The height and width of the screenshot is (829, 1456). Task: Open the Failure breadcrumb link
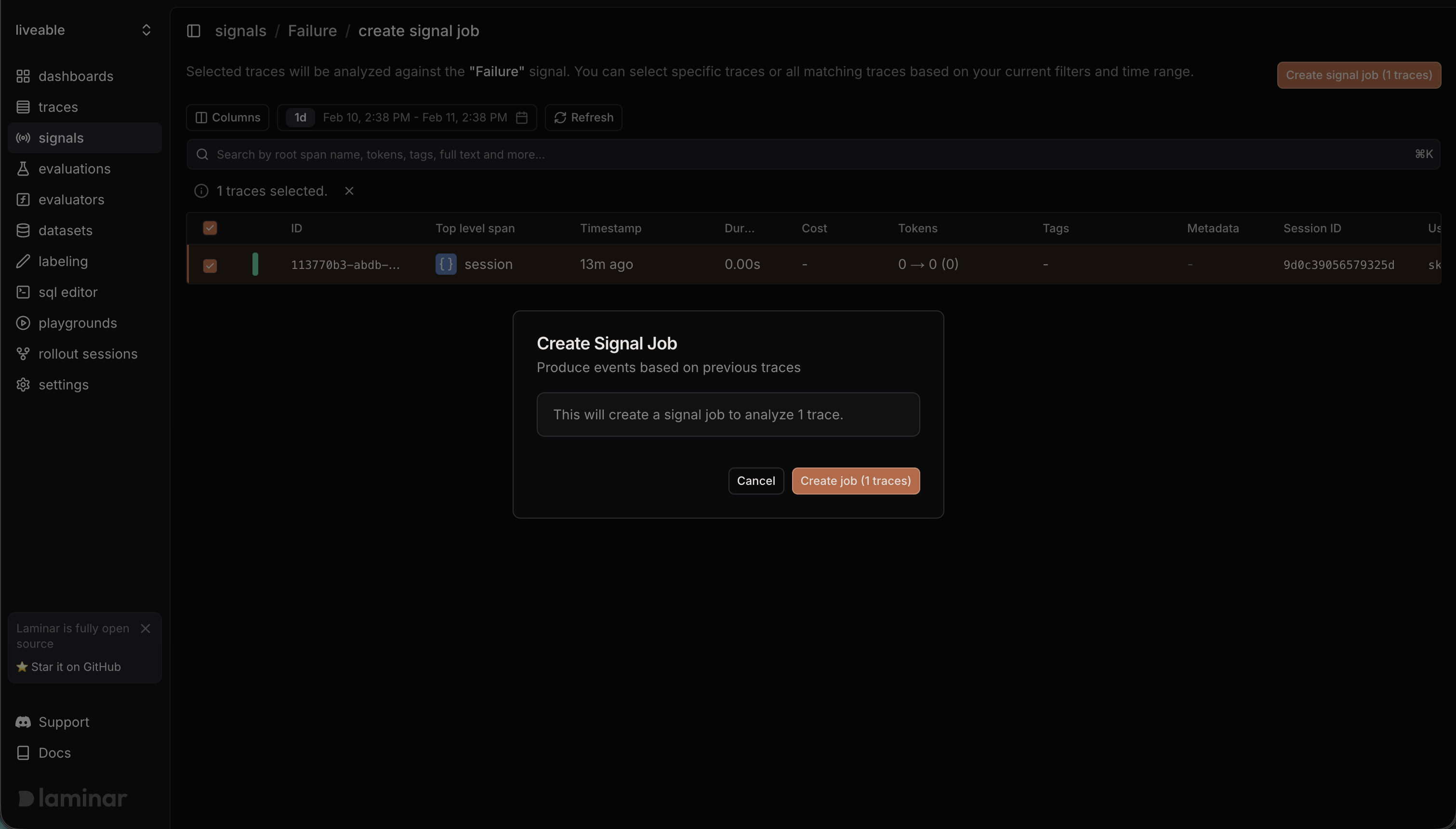(312, 31)
